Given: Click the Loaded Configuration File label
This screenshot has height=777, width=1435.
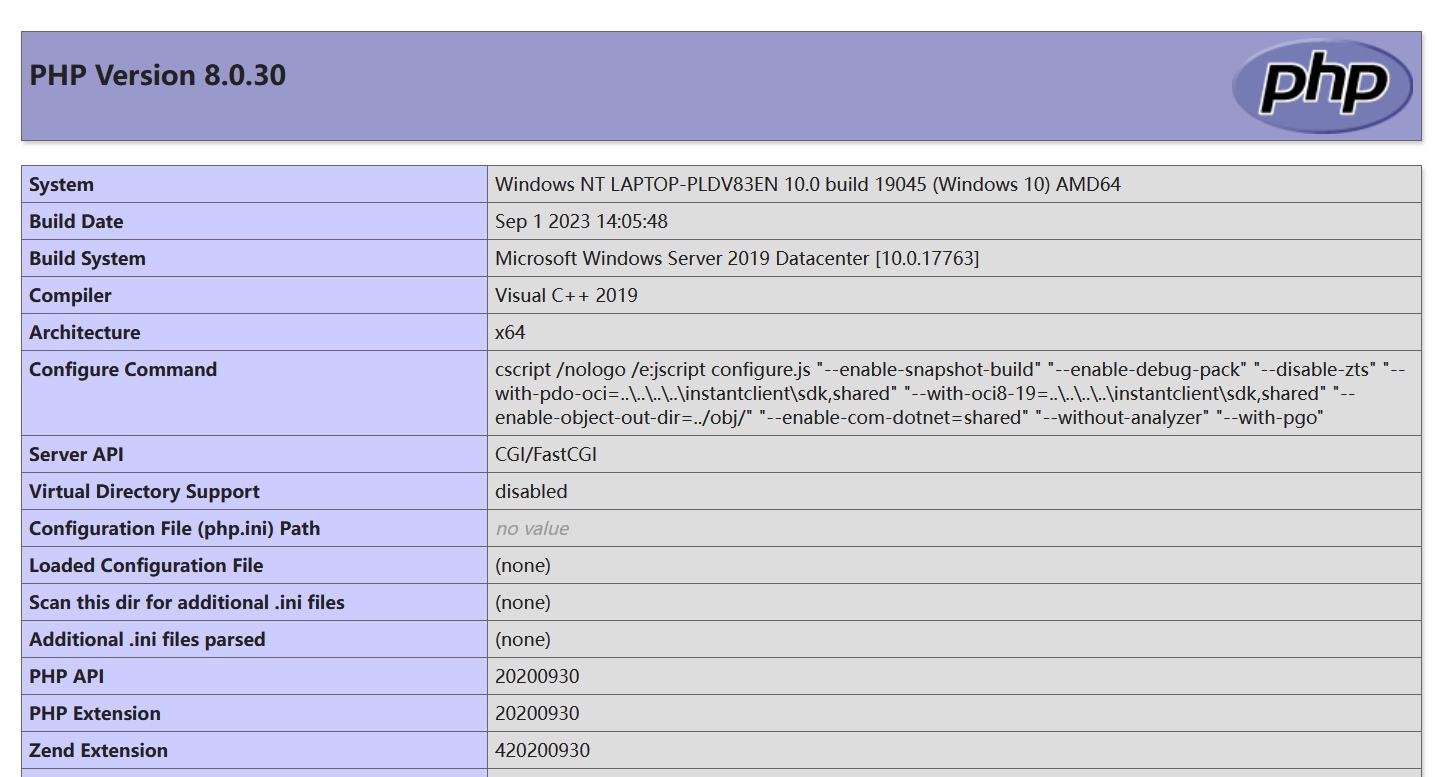Looking at the screenshot, I should pos(146,566).
